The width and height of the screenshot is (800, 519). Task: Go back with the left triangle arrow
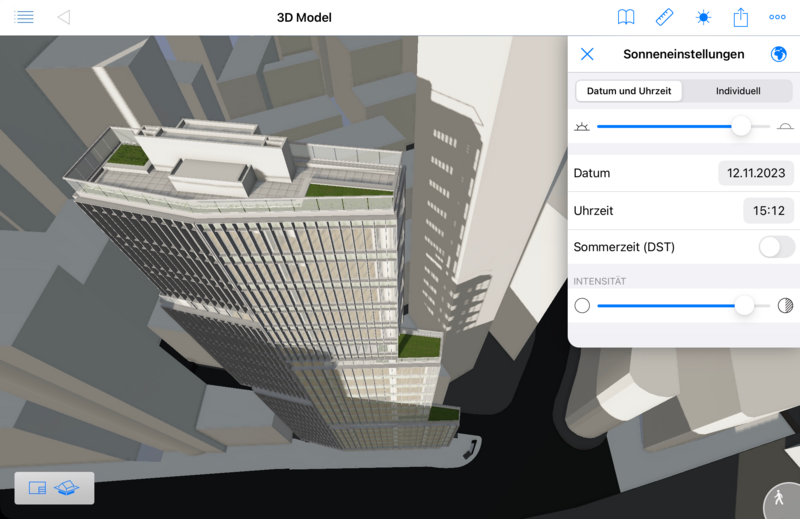(x=64, y=17)
